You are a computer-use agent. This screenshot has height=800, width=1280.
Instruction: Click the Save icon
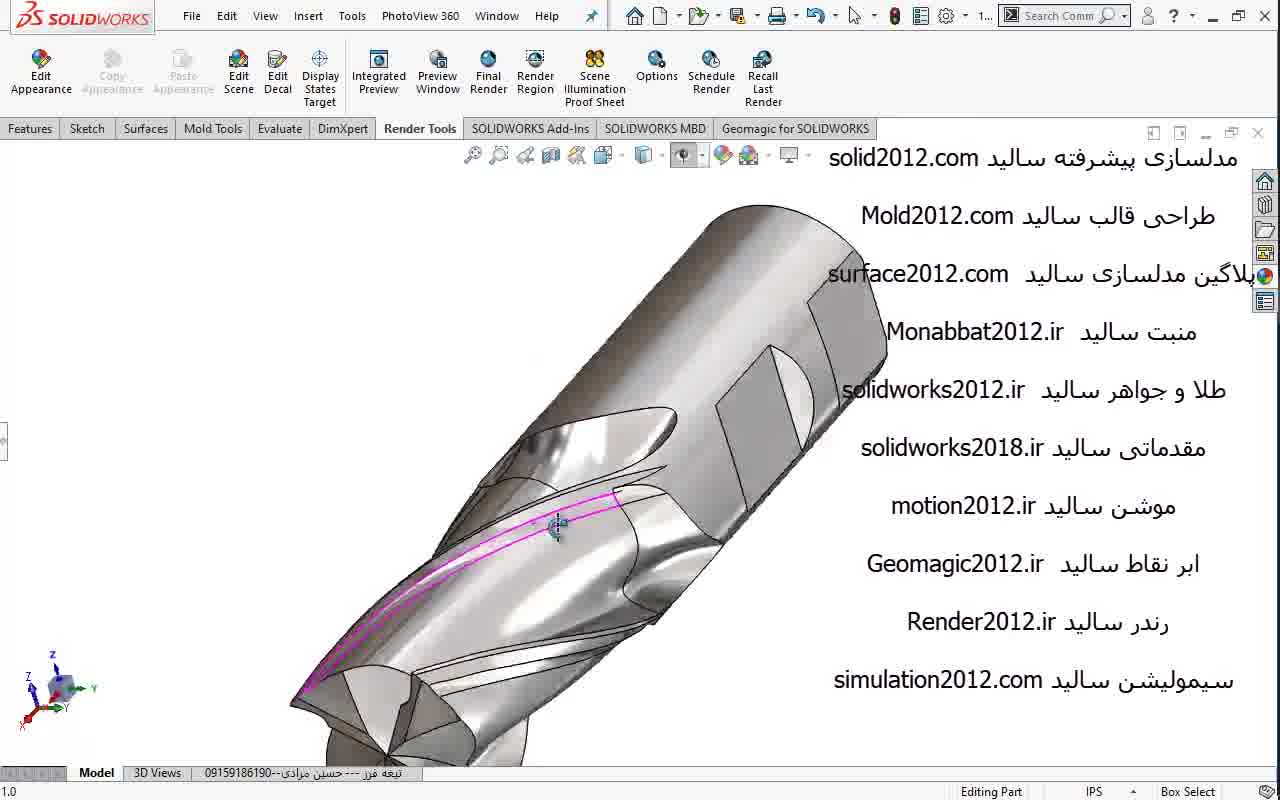click(x=737, y=16)
